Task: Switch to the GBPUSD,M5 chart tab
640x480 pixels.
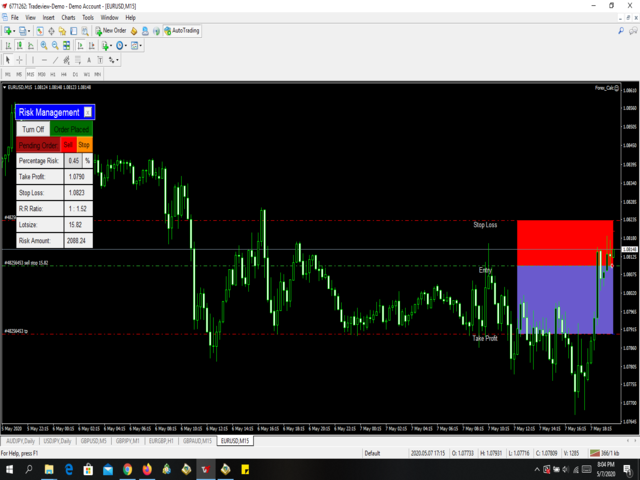Action: point(95,440)
